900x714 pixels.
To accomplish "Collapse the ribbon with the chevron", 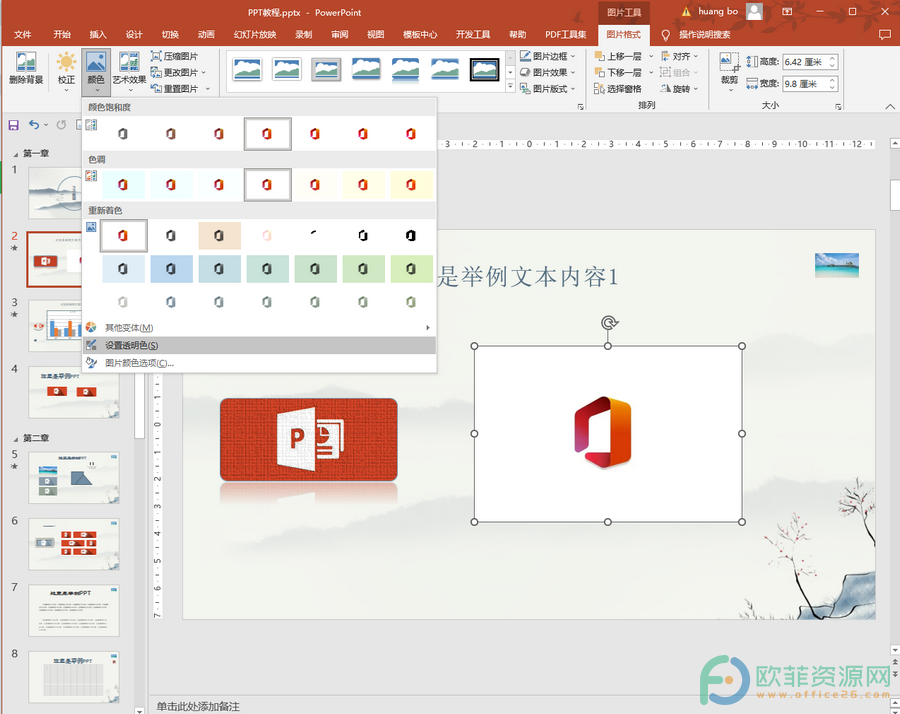I will 890,106.
